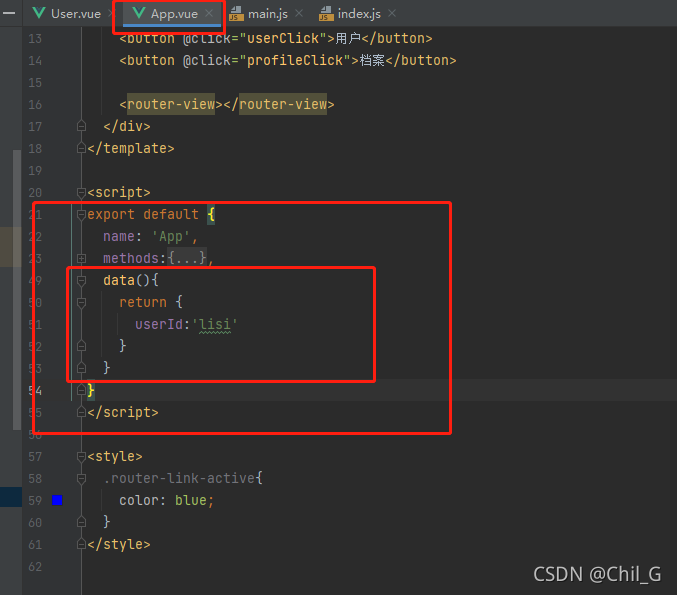Click the .router-link-active selector

pos(179,478)
